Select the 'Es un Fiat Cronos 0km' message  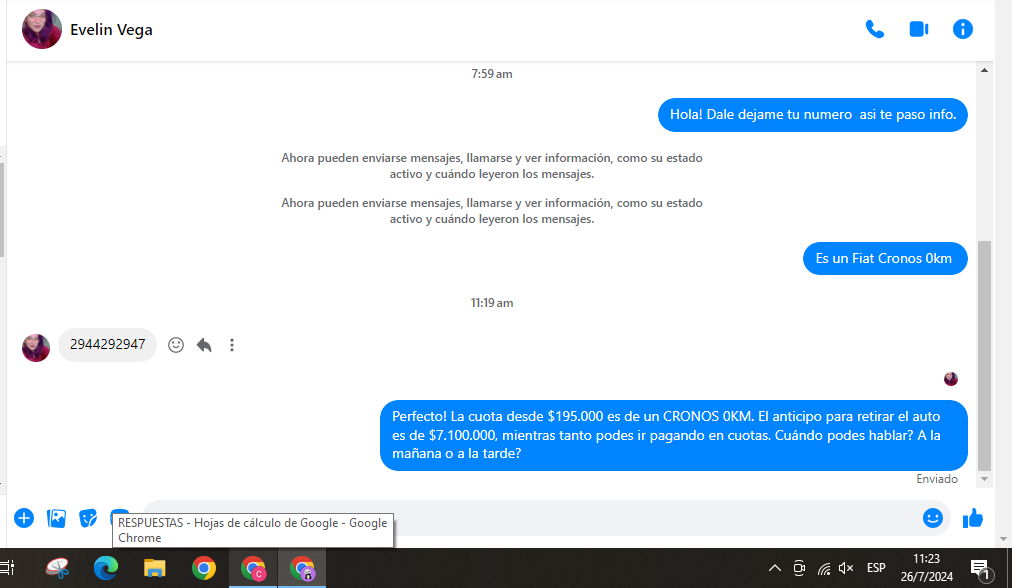tap(885, 258)
